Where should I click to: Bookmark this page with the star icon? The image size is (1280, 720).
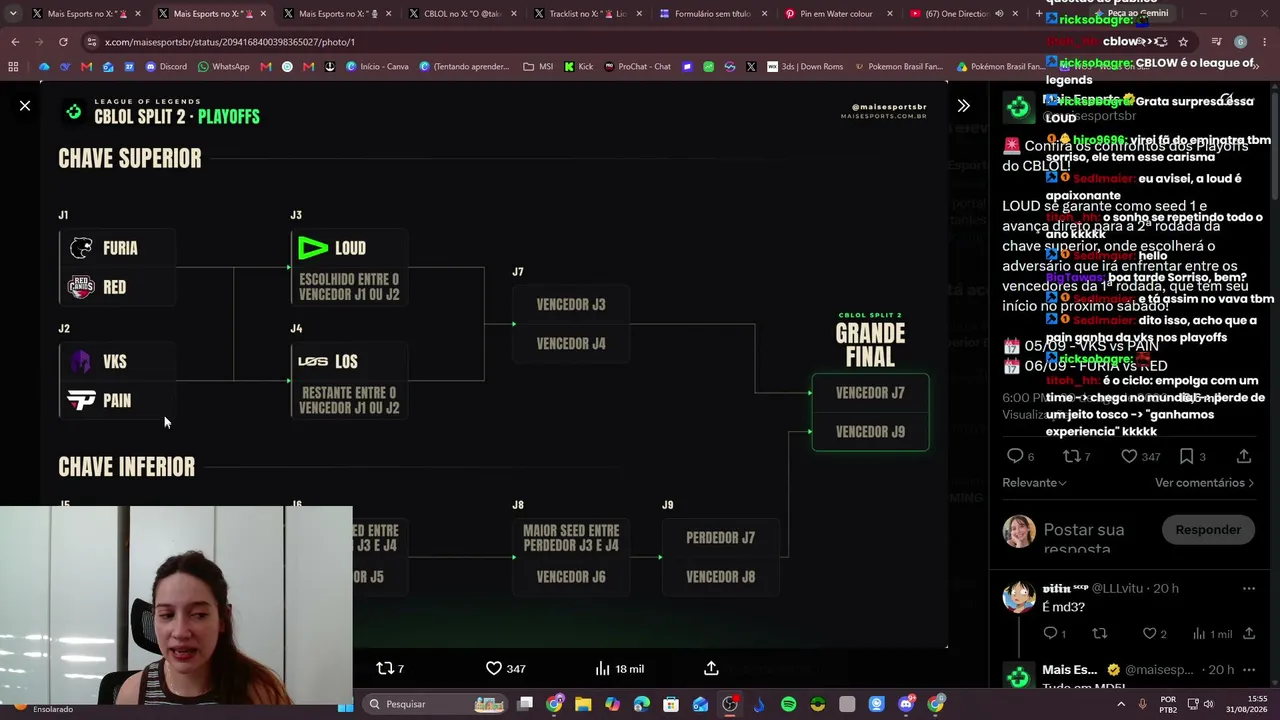pyautogui.click(x=1183, y=42)
